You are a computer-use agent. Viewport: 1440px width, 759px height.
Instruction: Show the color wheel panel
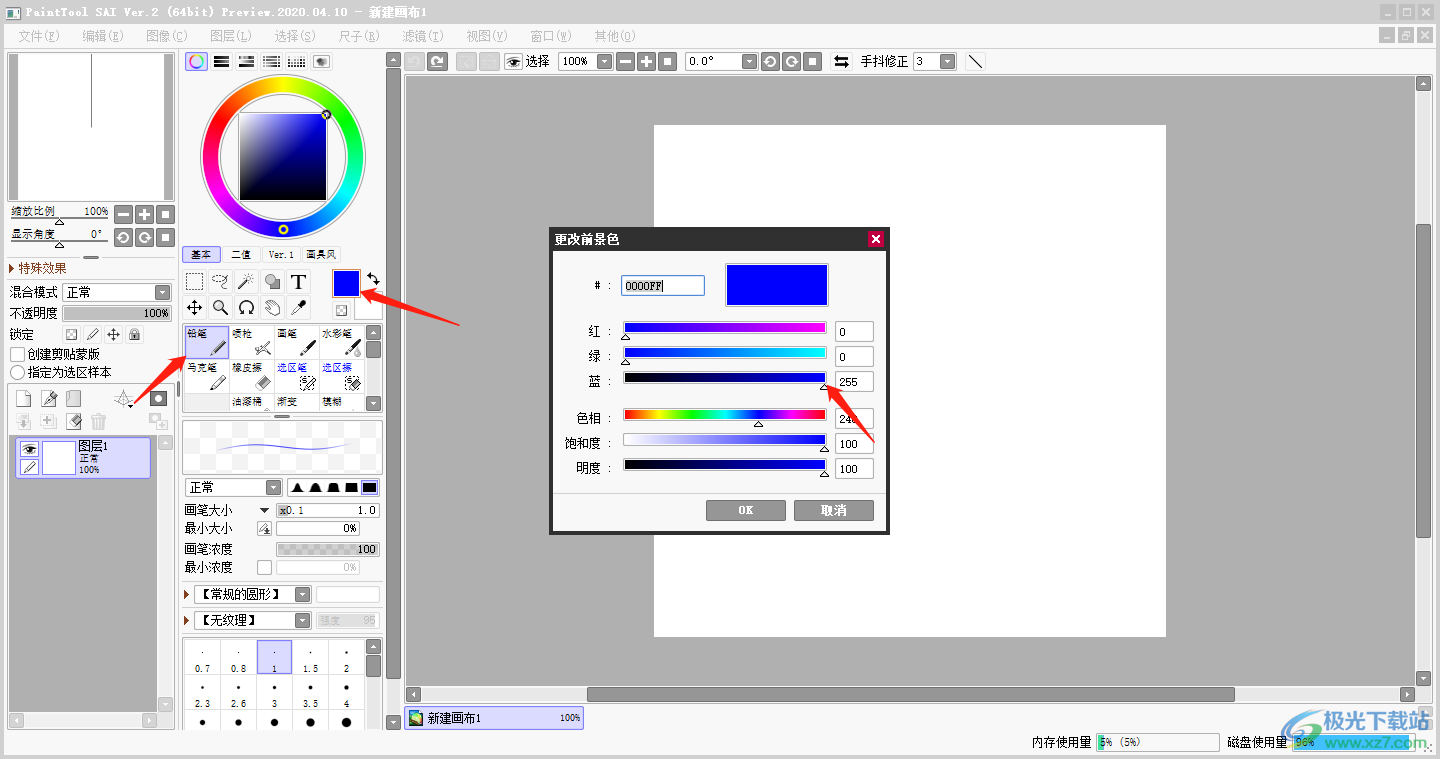pos(197,61)
